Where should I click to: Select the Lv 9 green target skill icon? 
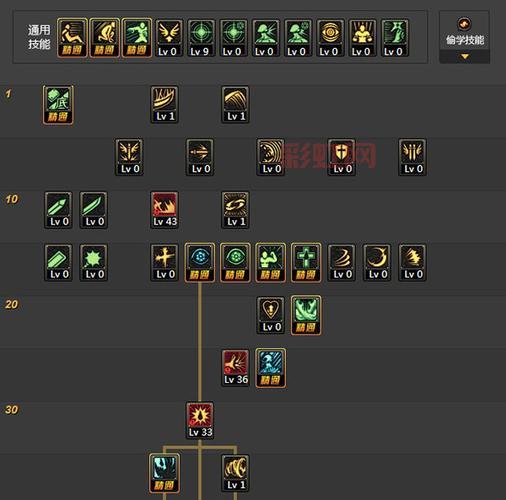(200, 38)
